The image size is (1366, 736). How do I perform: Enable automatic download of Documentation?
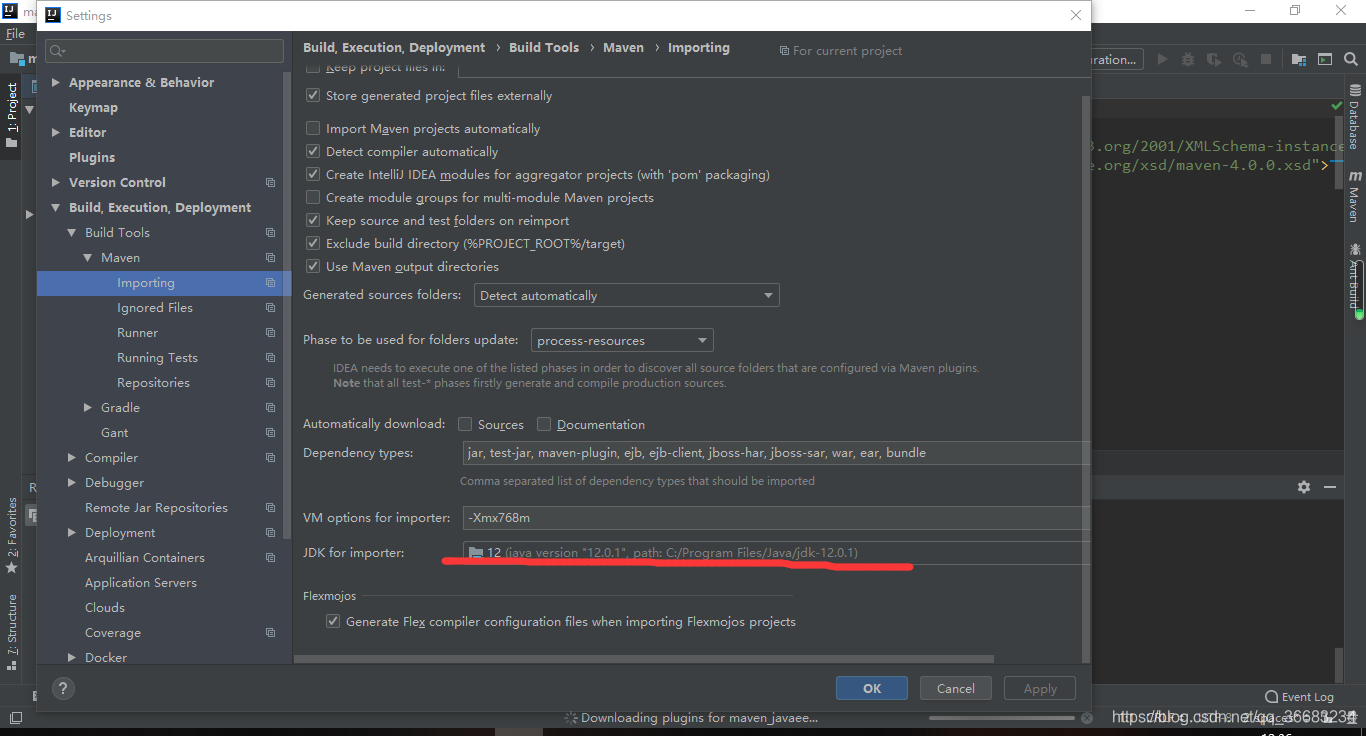(x=544, y=424)
